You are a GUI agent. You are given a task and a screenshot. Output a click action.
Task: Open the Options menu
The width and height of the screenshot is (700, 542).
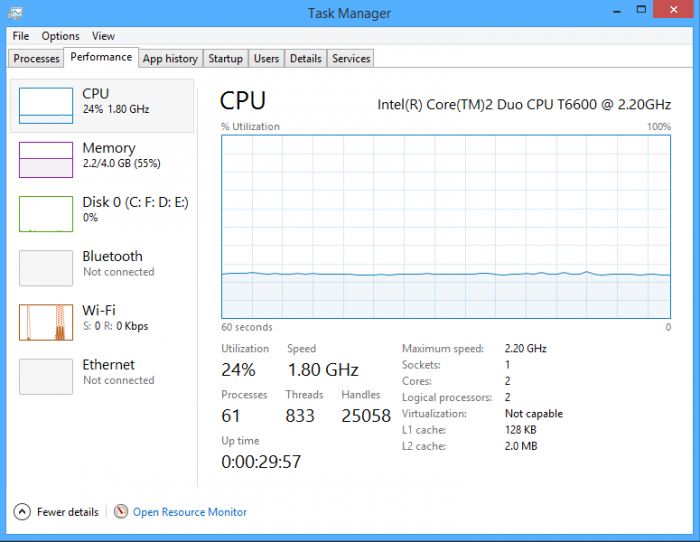point(60,36)
